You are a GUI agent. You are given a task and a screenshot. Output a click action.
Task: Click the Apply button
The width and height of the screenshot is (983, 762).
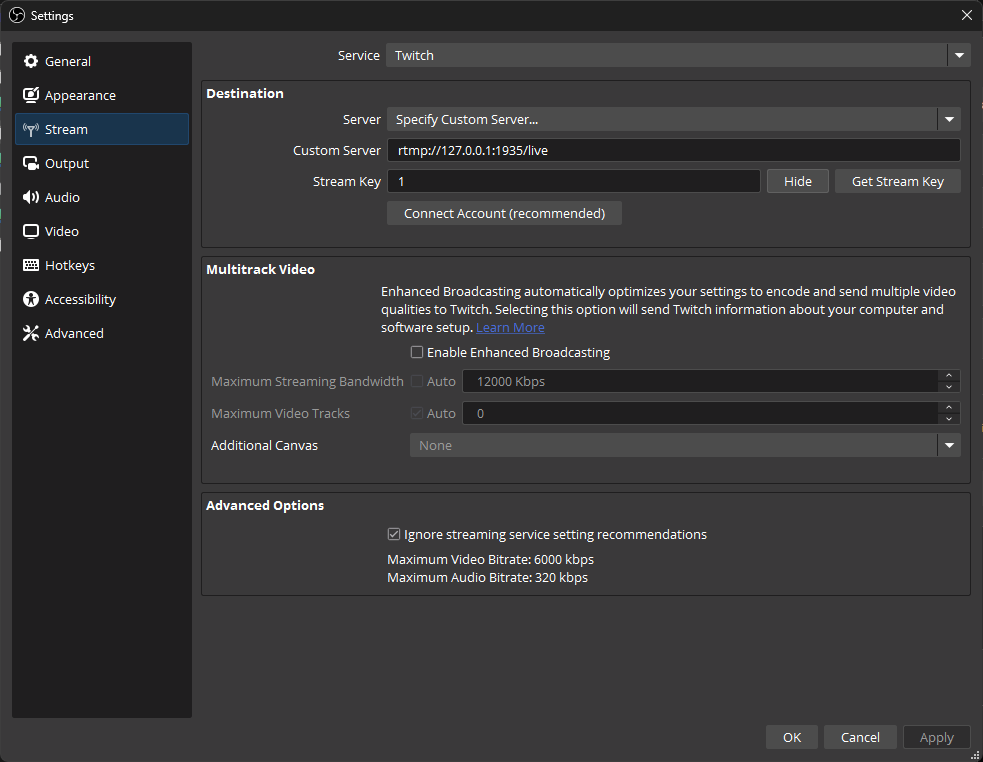point(937,738)
